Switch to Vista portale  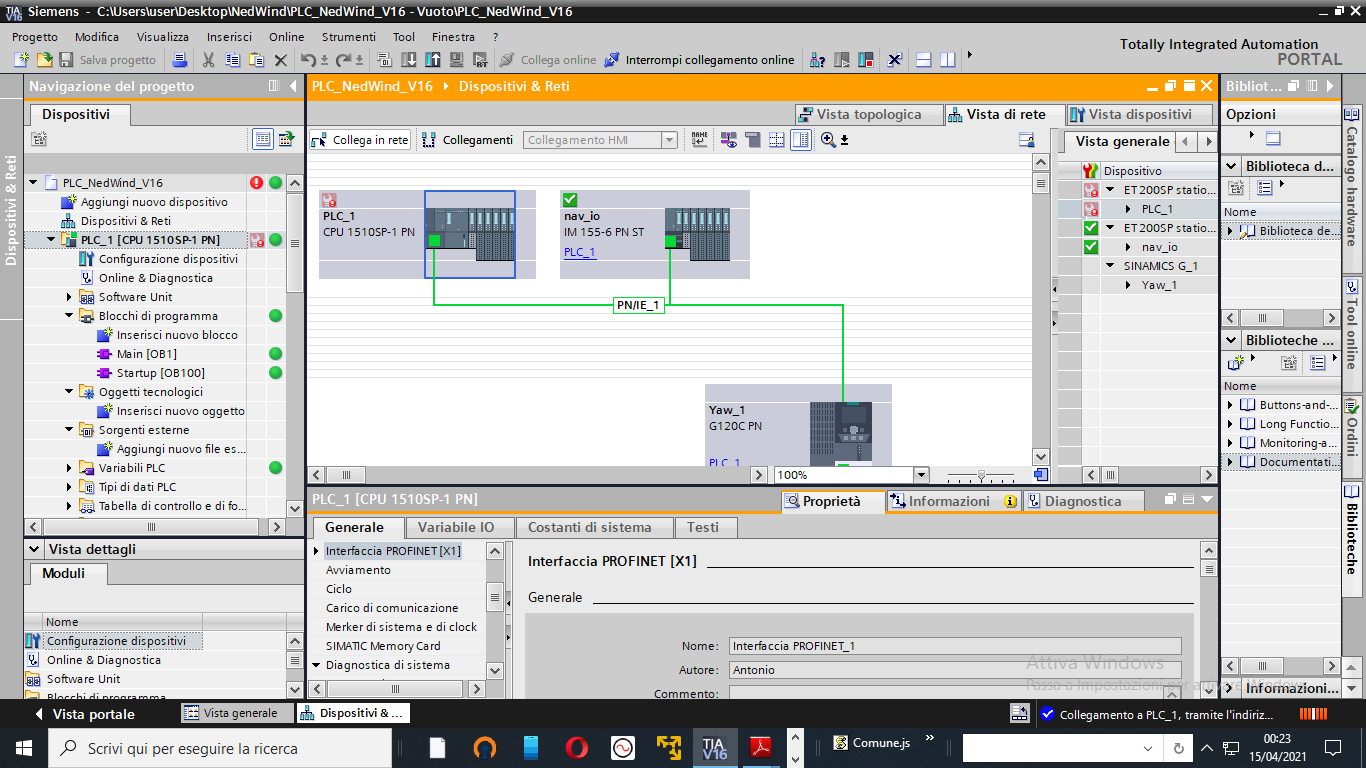84,714
